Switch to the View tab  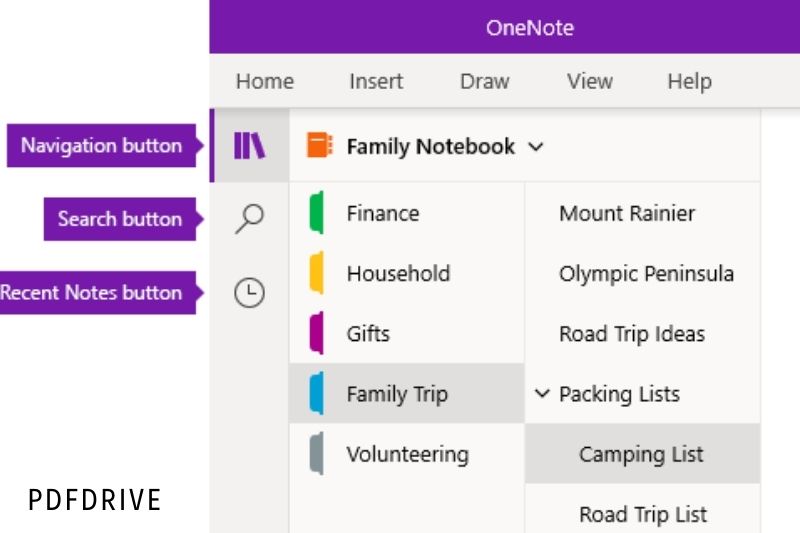[x=590, y=82]
